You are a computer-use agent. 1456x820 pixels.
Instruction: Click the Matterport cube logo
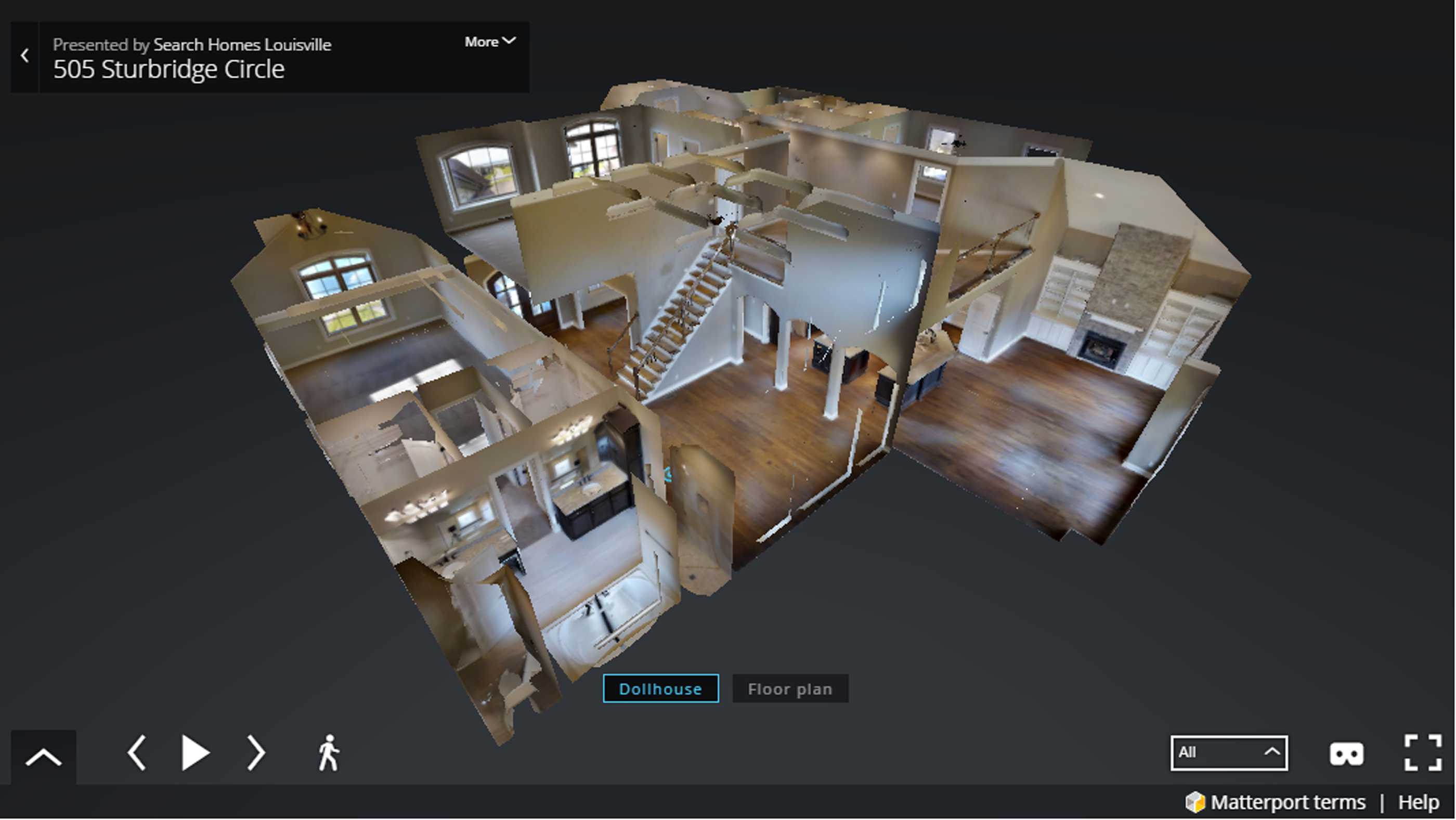tap(1195, 802)
